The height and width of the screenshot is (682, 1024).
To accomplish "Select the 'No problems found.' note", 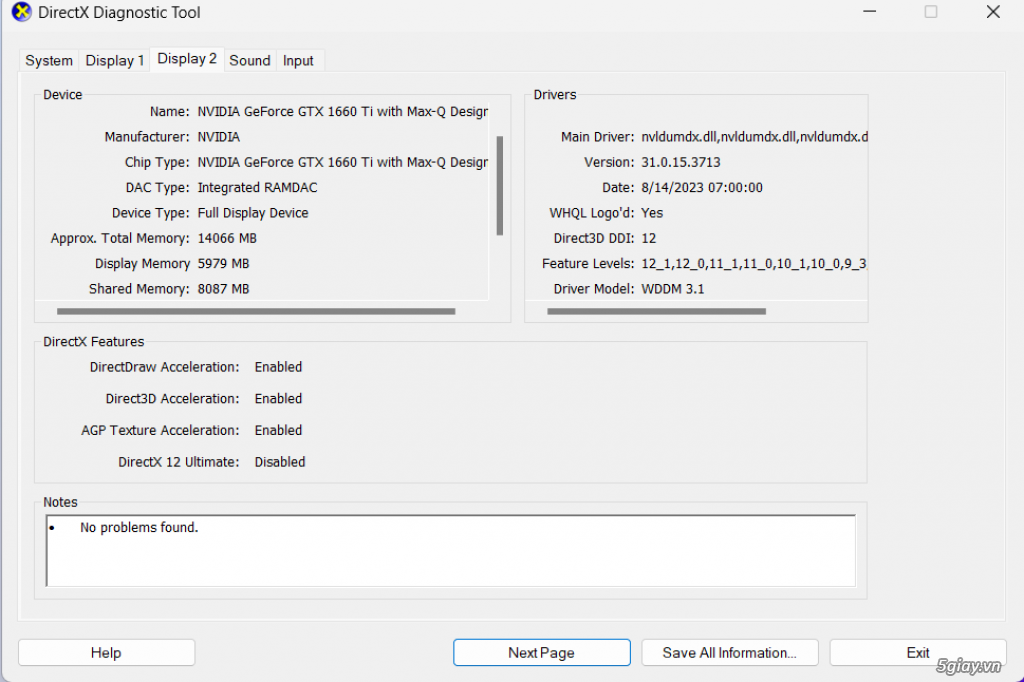I will [139, 527].
